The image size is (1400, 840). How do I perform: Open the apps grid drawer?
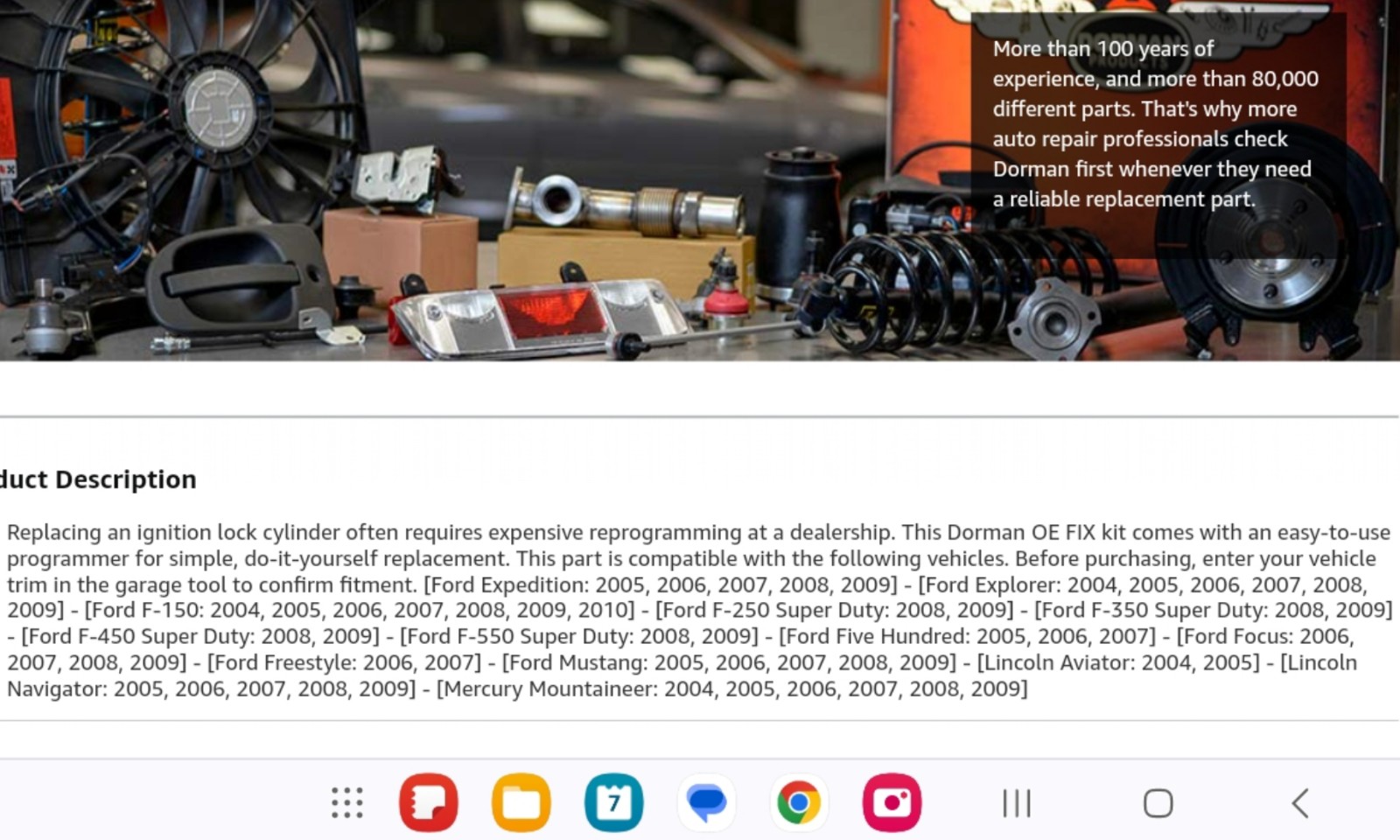click(347, 802)
